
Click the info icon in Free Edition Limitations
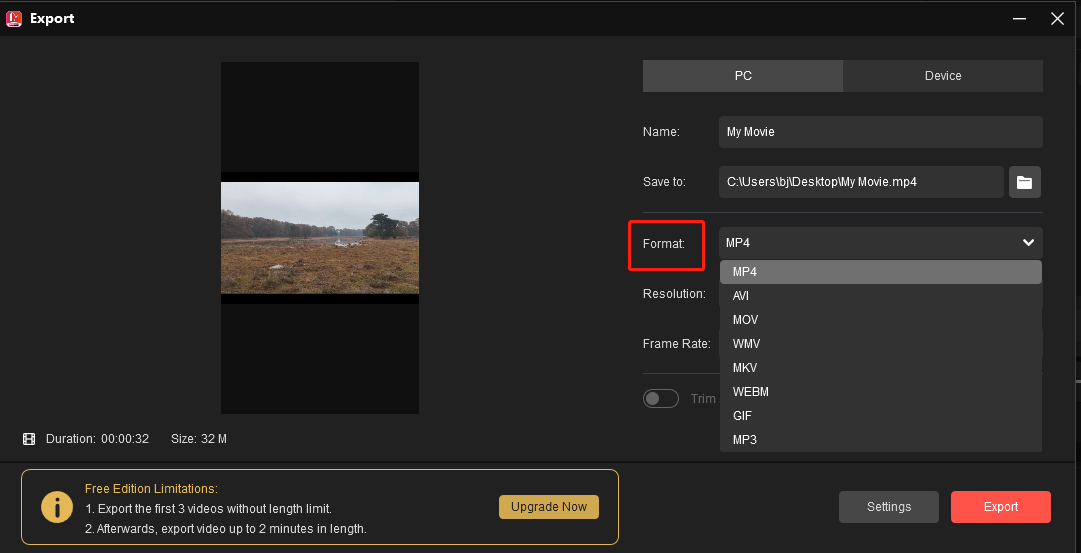coord(57,507)
